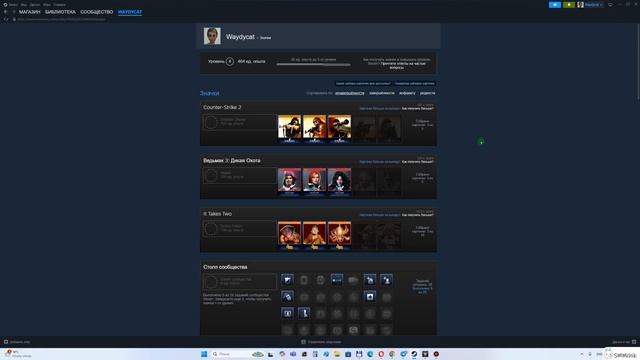Sort badges by редкости

[x=427, y=93]
